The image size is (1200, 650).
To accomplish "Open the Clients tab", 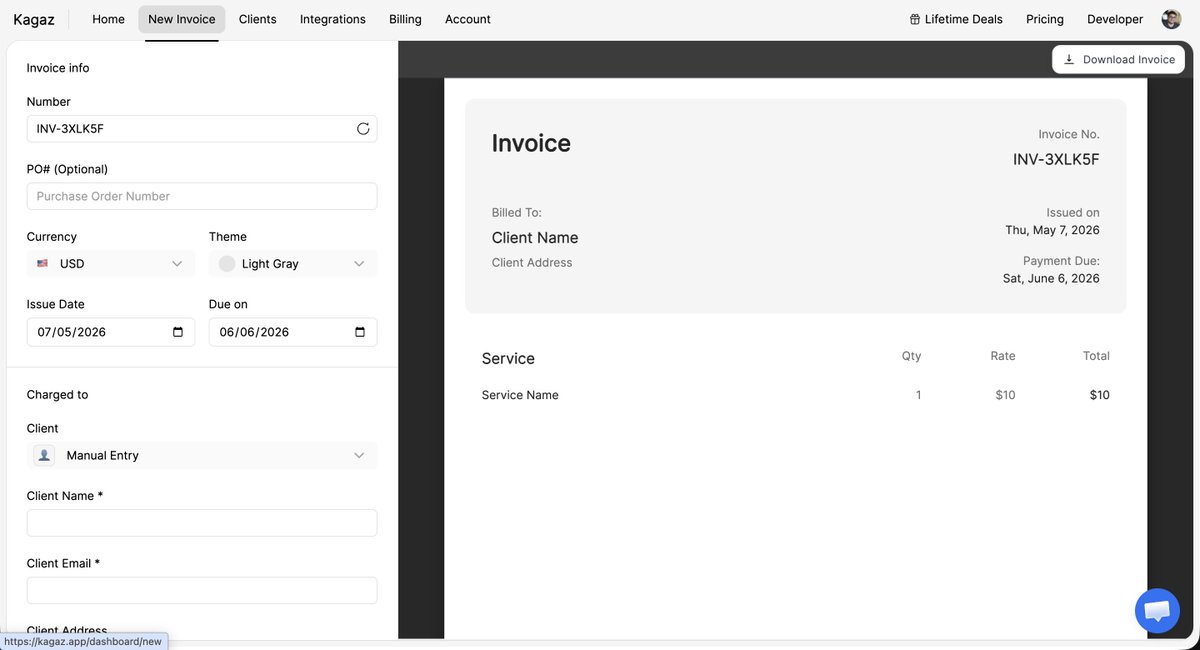I will click(x=258, y=19).
